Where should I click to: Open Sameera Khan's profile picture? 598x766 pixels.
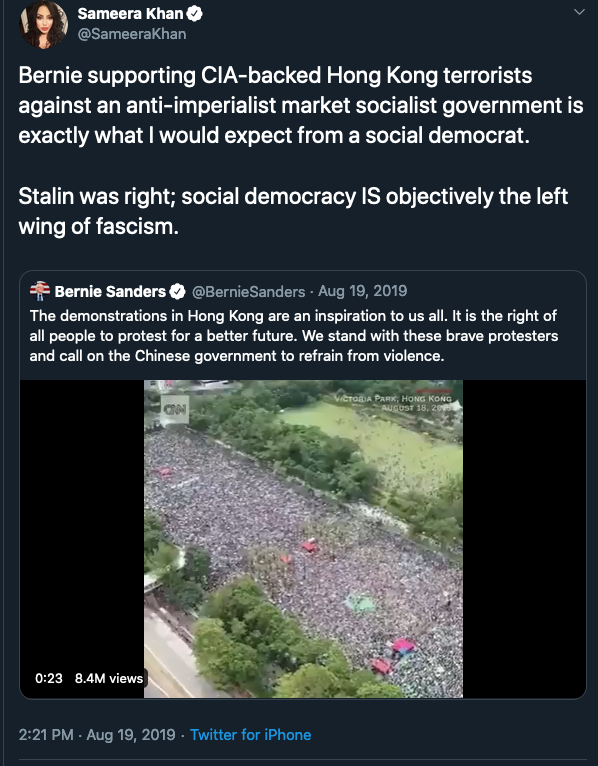(43, 24)
